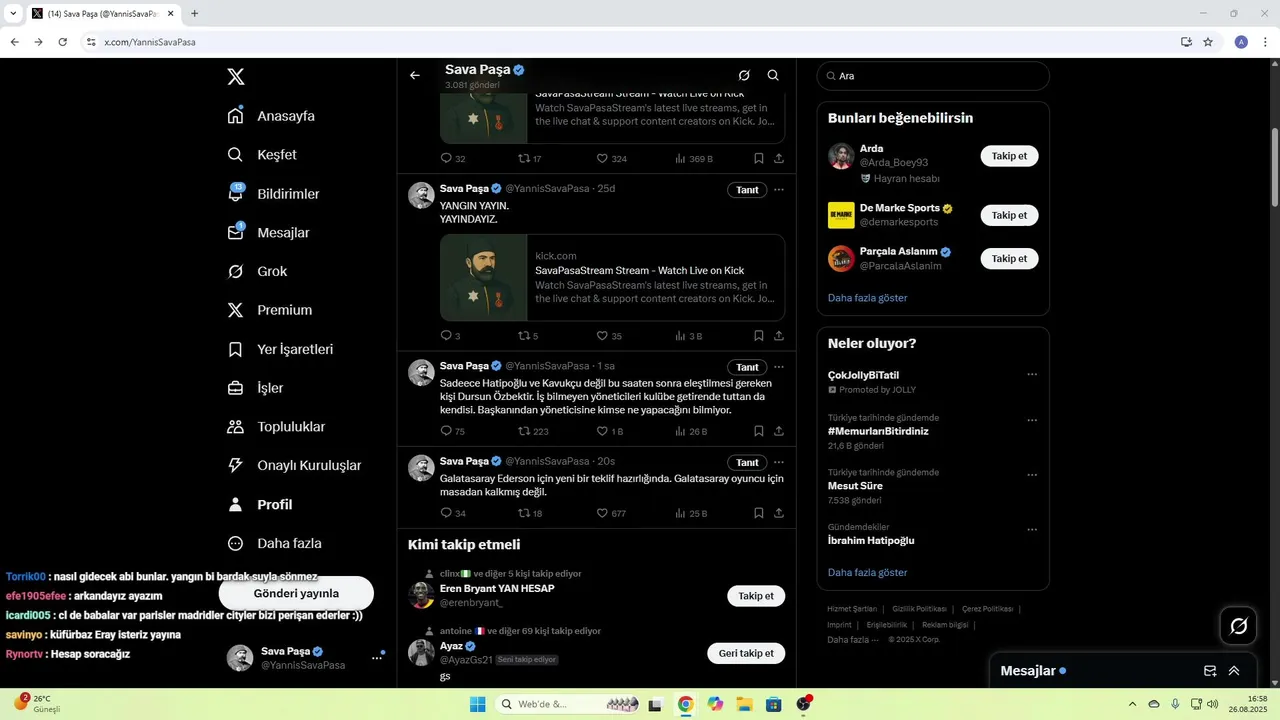Screen dimensions: 1280x720
Task: Open Gizlilik Politikası footer link
Action: tap(919, 609)
